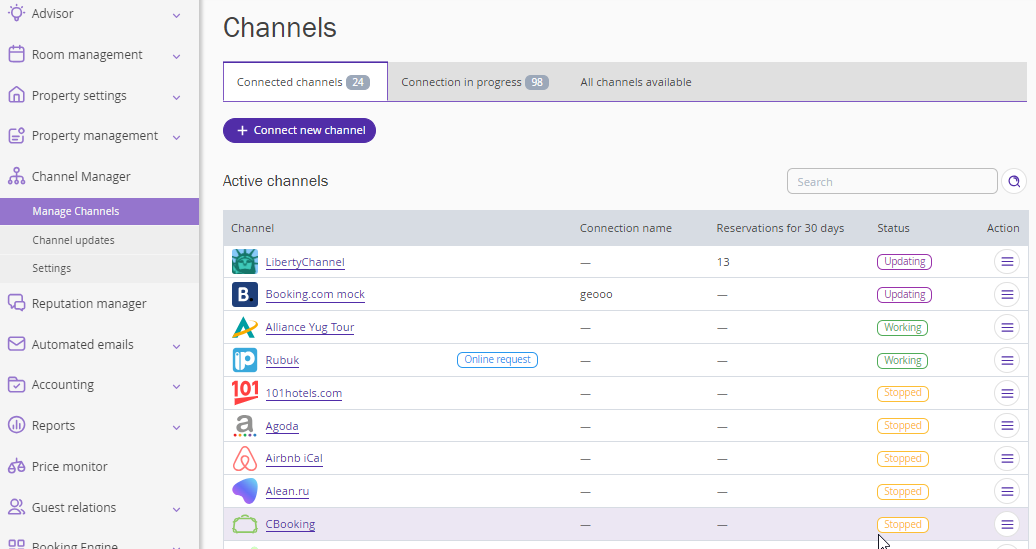Open action menu for 101hotels.com row
1036x549 pixels.
pos(1007,393)
